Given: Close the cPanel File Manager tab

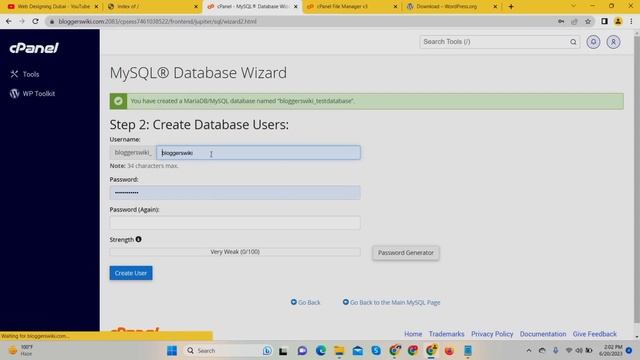Looking at the screenshot, I should pyautogui.click(x=395, y=7).
